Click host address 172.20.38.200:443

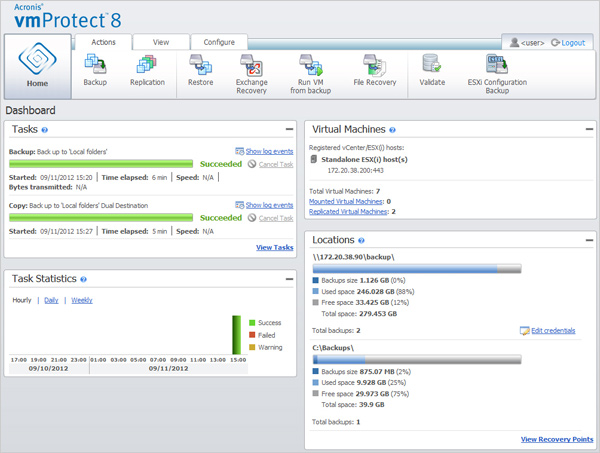click(x=355, y=170)
